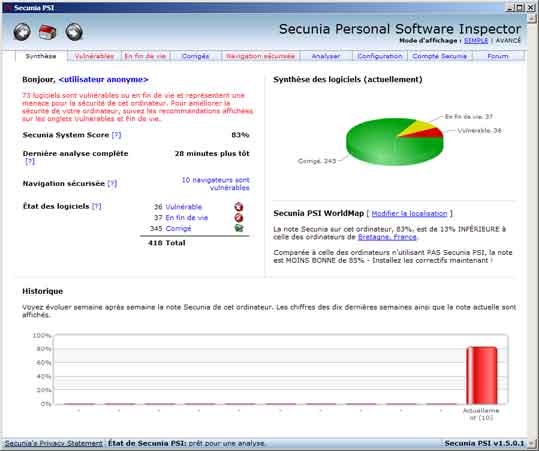Screen dimensions: 539x451
Task: Click the red Vulnérable pie slice
Action: (430, 134)
